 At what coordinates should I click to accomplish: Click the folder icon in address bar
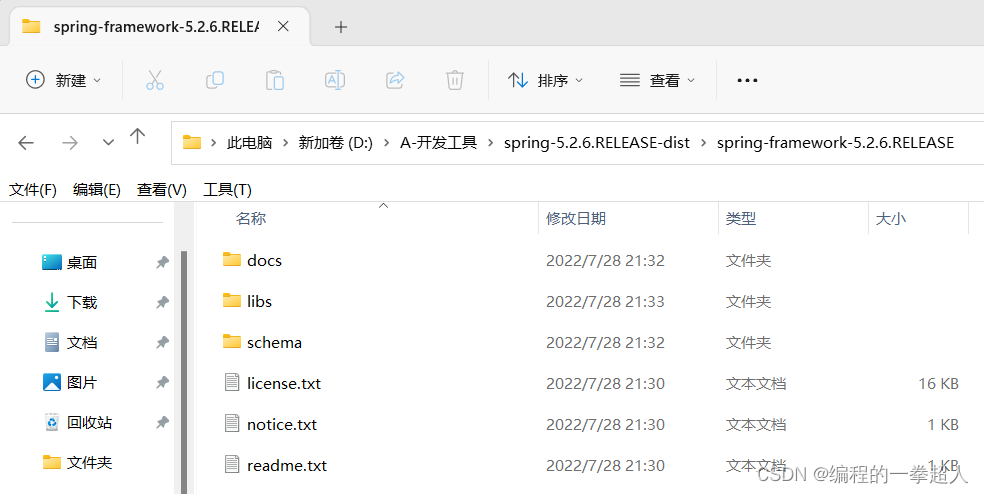[x=191, y=142]
